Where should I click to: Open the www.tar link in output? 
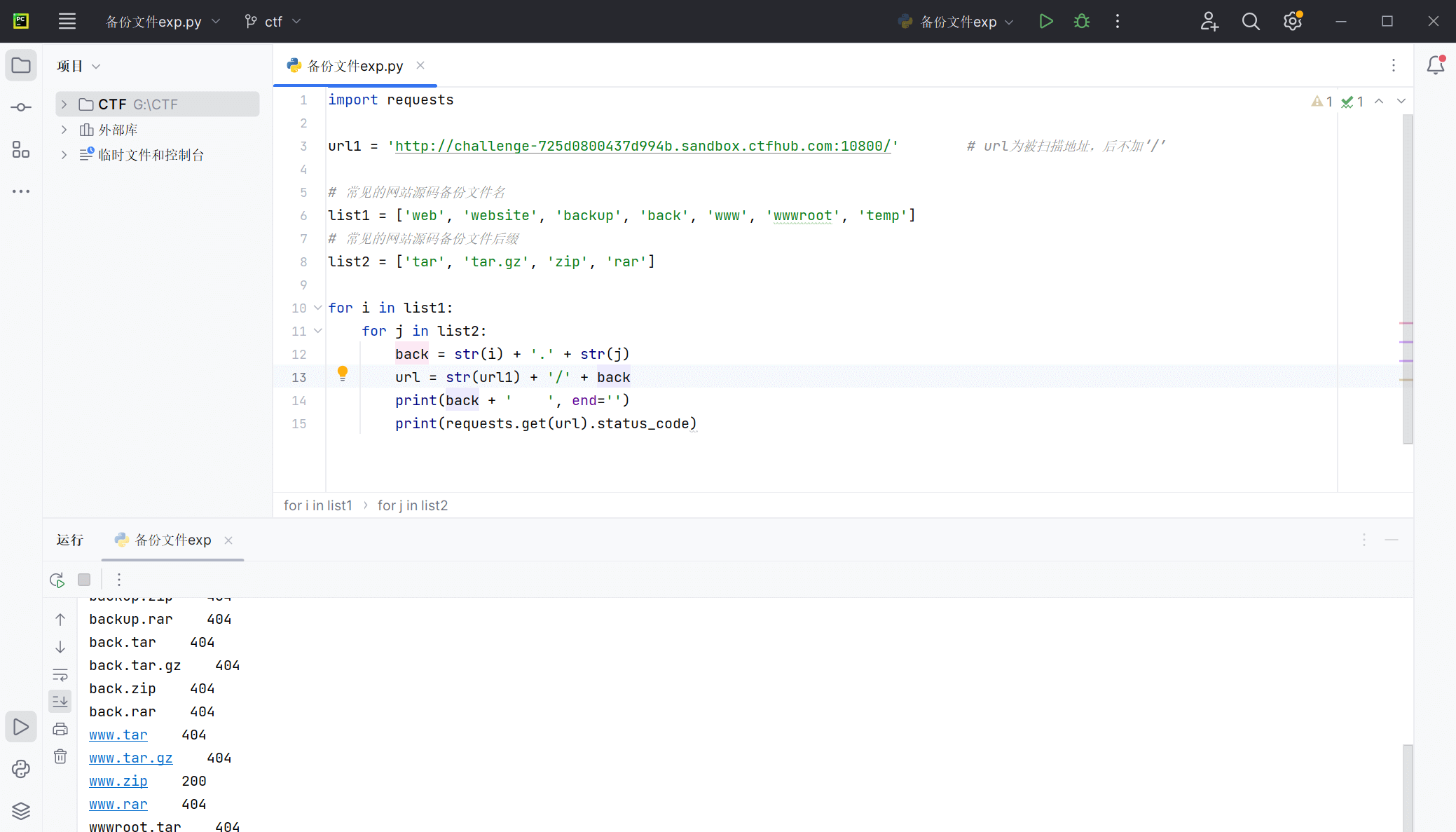click(x=118, y=735)
